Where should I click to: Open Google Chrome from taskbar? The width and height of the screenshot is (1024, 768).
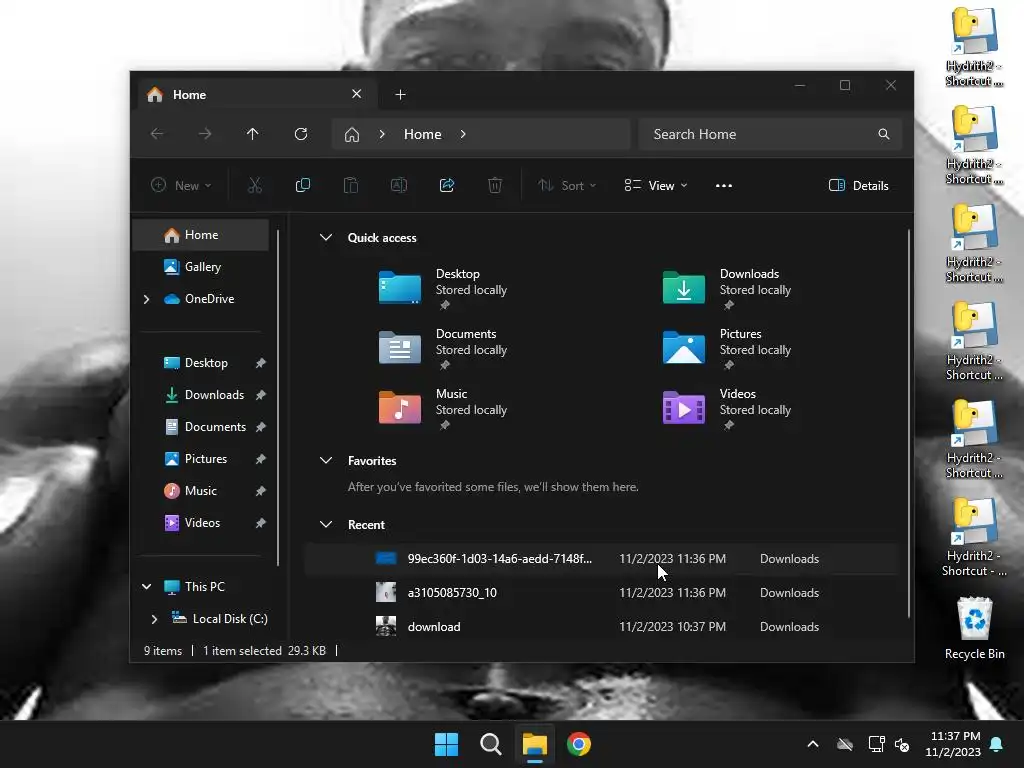pyautogui.click(x=579, y=744)
